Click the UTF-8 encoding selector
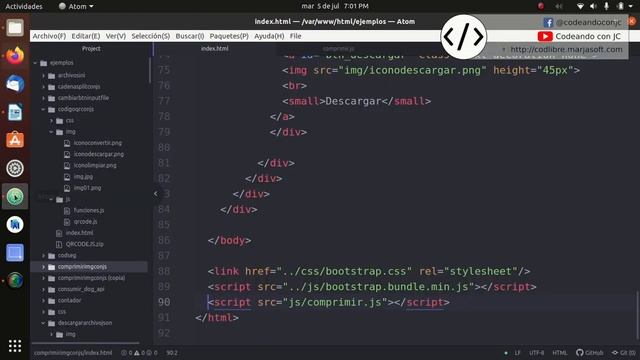The width and height of the screenshot is (640, 360). (x=536, y=353)
